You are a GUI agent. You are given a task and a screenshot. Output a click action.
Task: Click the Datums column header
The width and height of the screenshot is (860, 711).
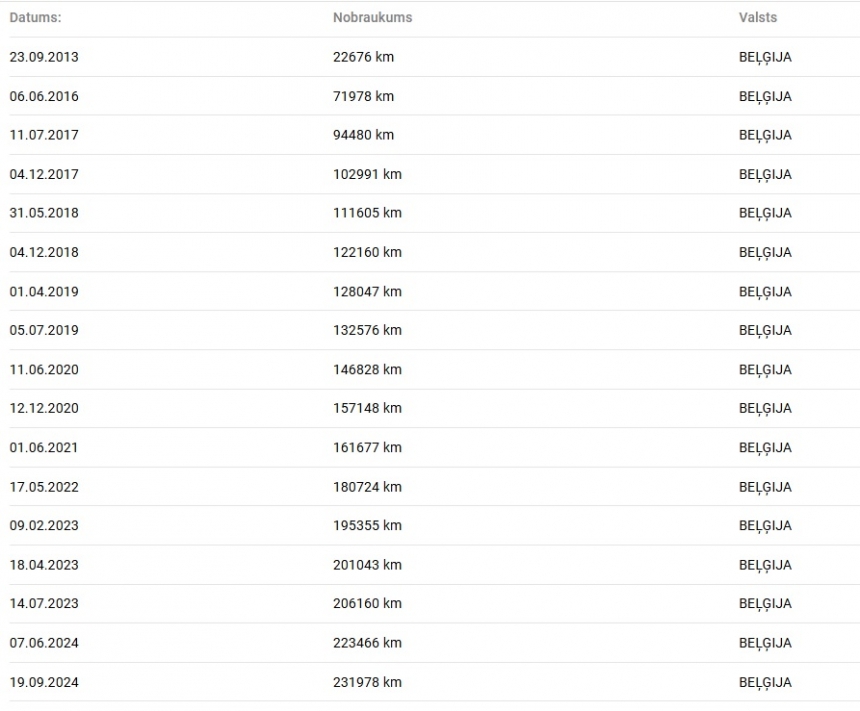[x=35, y=17]
